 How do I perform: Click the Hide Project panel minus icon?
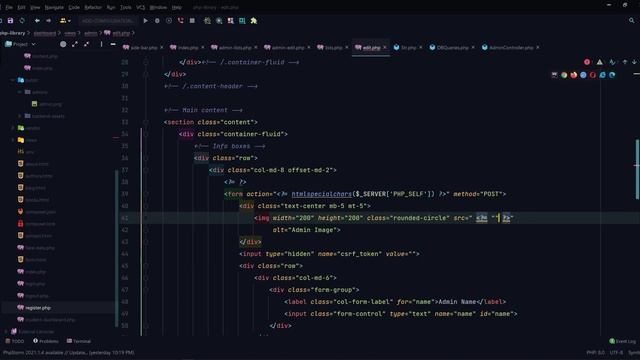coord(113,44)
